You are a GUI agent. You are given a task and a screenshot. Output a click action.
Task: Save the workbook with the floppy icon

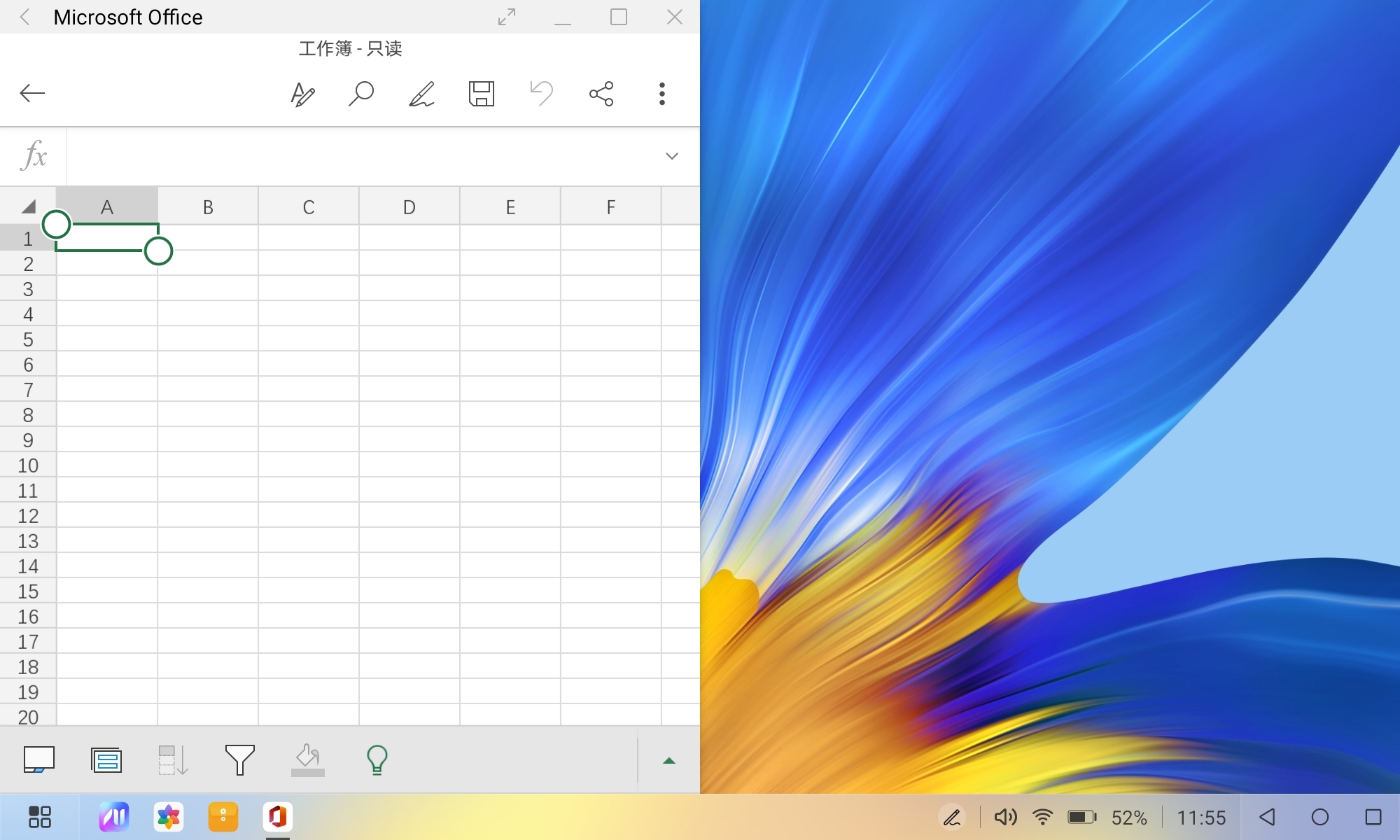click(x=482, y=94)
